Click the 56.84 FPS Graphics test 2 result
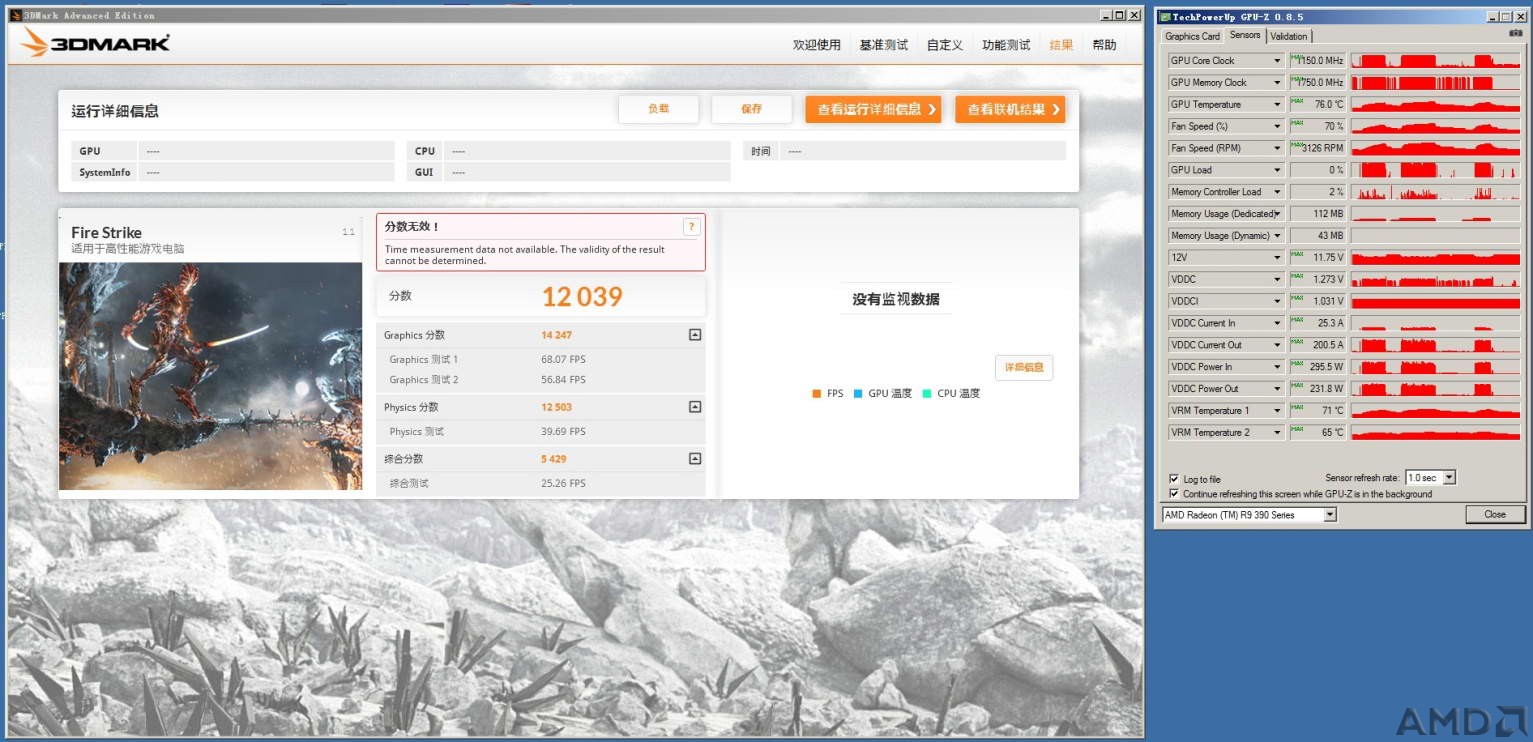1533x742 pixels. pos(563,380)
